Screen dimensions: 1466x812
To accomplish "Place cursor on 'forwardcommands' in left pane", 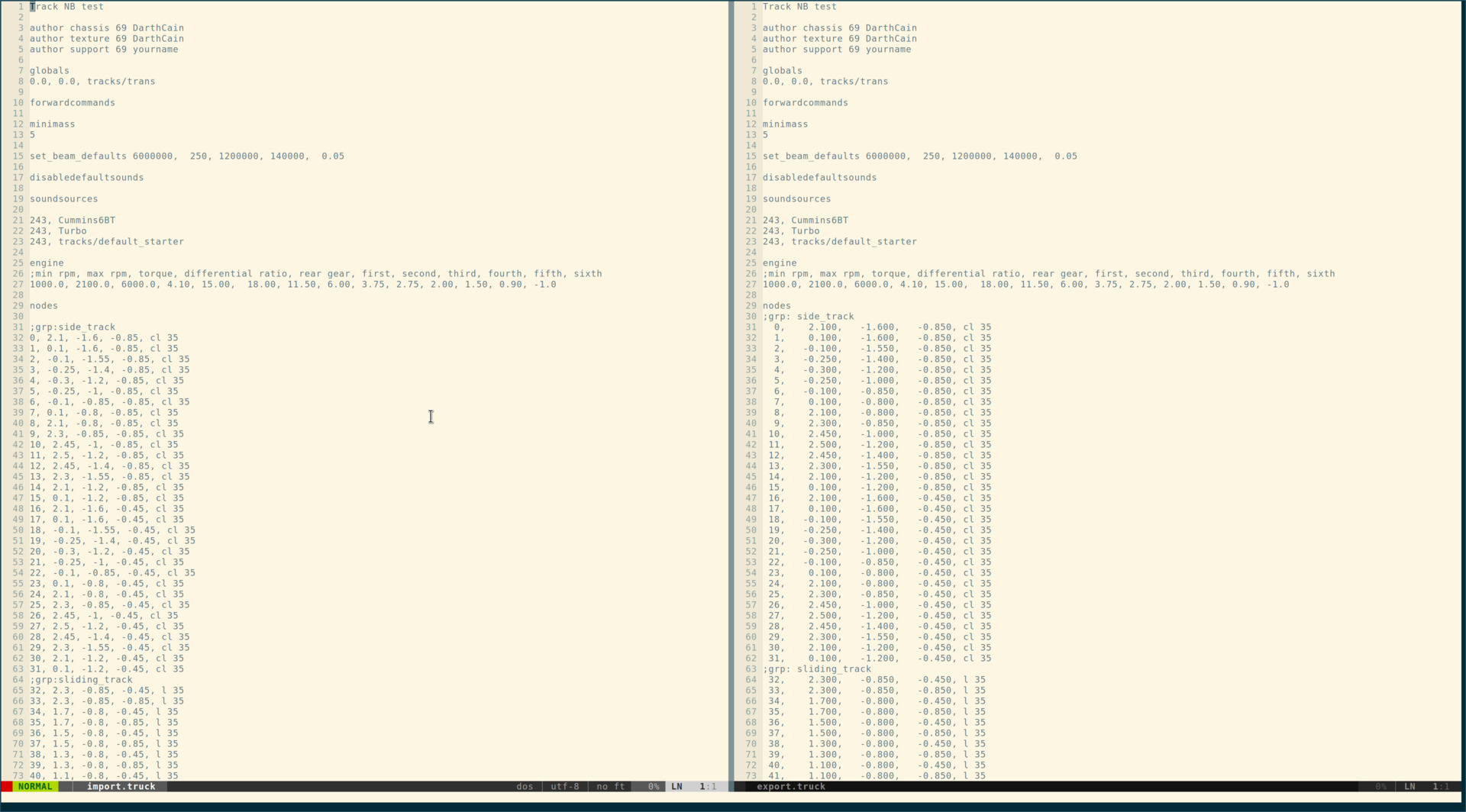I will click(x=73, y=103).
